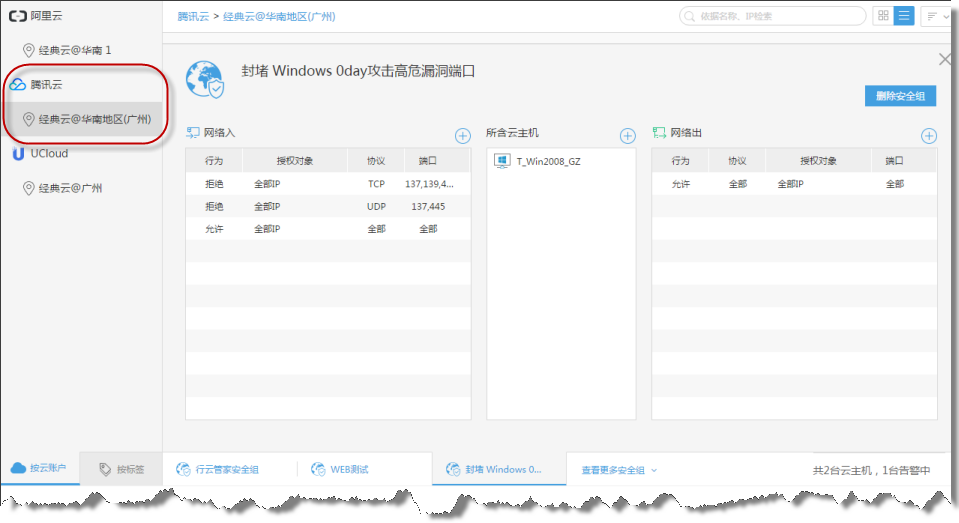Image resolution: width=959 pixels, height=523 pixels.
Task: Click 腾讯云 breadcrumb link
Action: pyautogui.click(x=193, y=17)
